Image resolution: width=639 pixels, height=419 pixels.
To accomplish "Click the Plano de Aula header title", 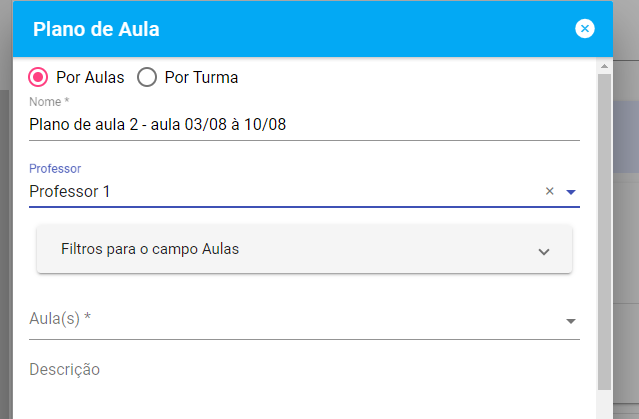I will [96, 29].
